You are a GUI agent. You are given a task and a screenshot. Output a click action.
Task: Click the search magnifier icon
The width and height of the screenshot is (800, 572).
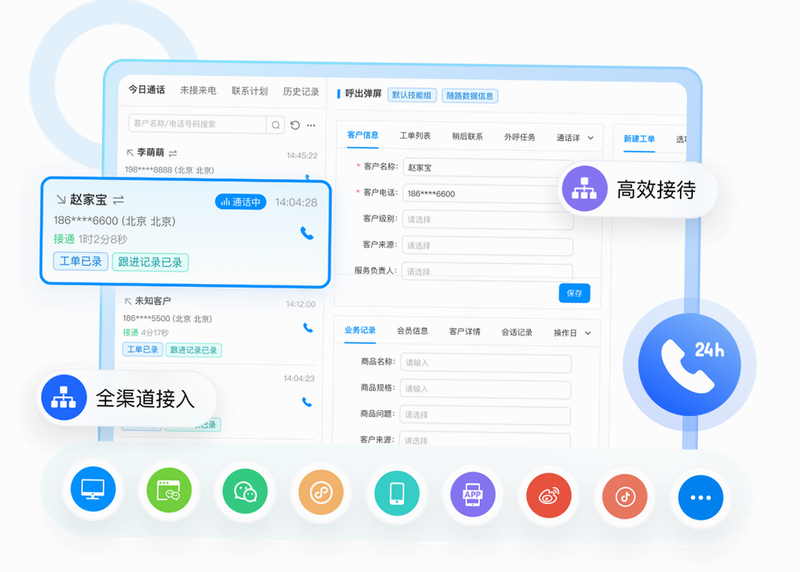point(276,125)
